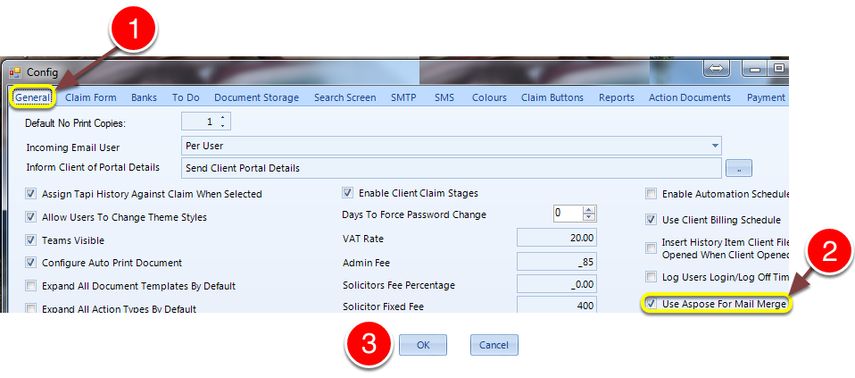The width and height of the screenshot is (855, 378).
Task: Confirm settings with the OK button
Action: pos(423,345)
